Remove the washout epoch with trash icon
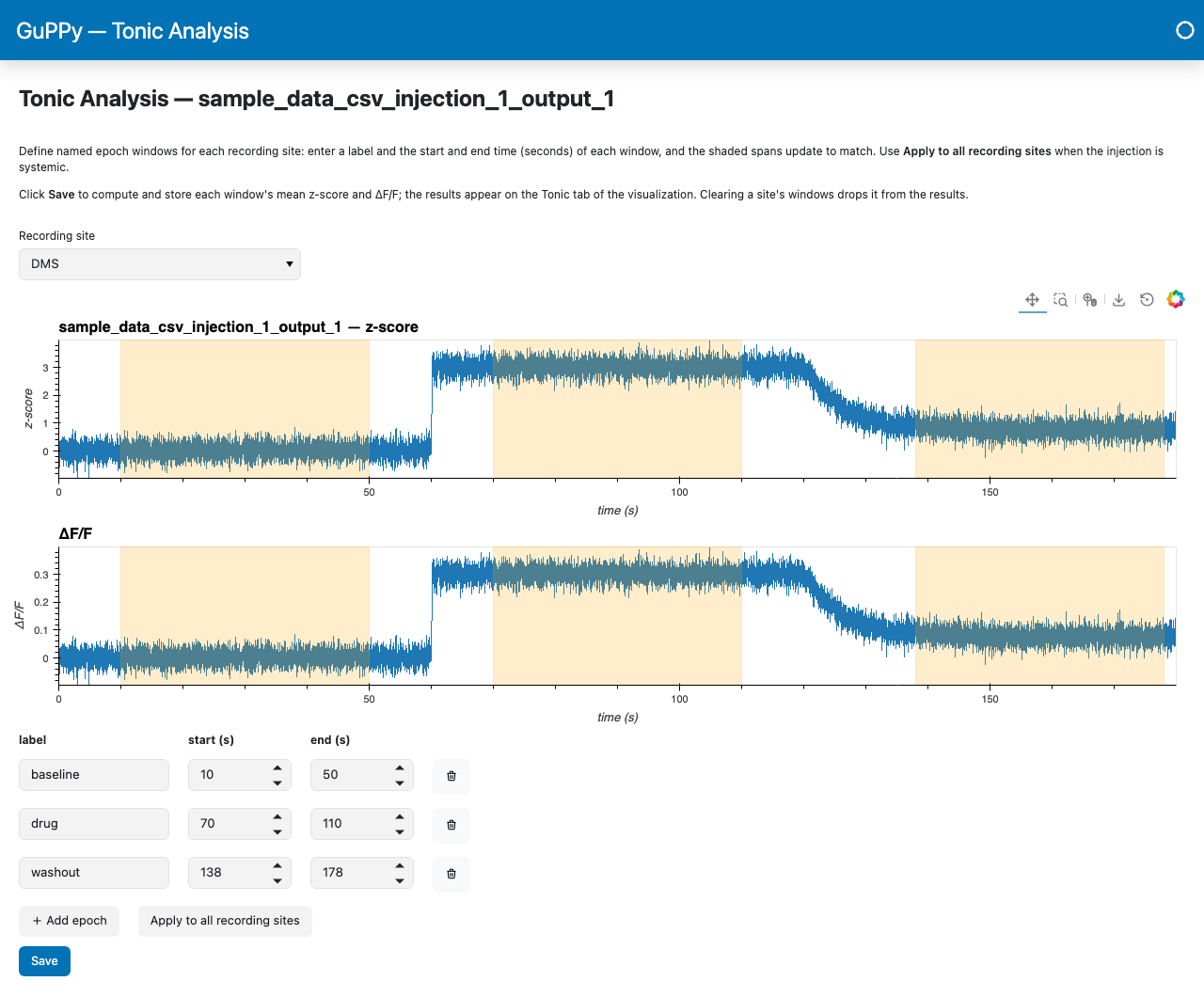This screenshot has height=997, width=1204. click(451, 874)
